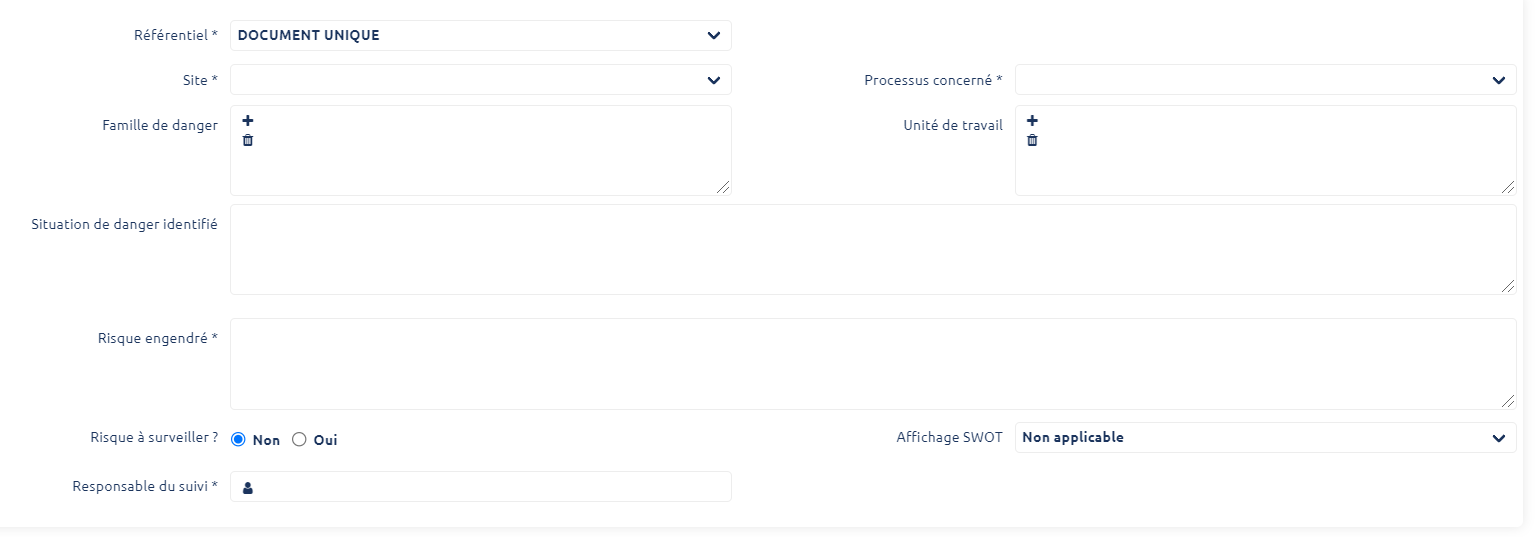Focus the Risque engendré text area
Screen dimensions: 1536x537
[872, 364]
